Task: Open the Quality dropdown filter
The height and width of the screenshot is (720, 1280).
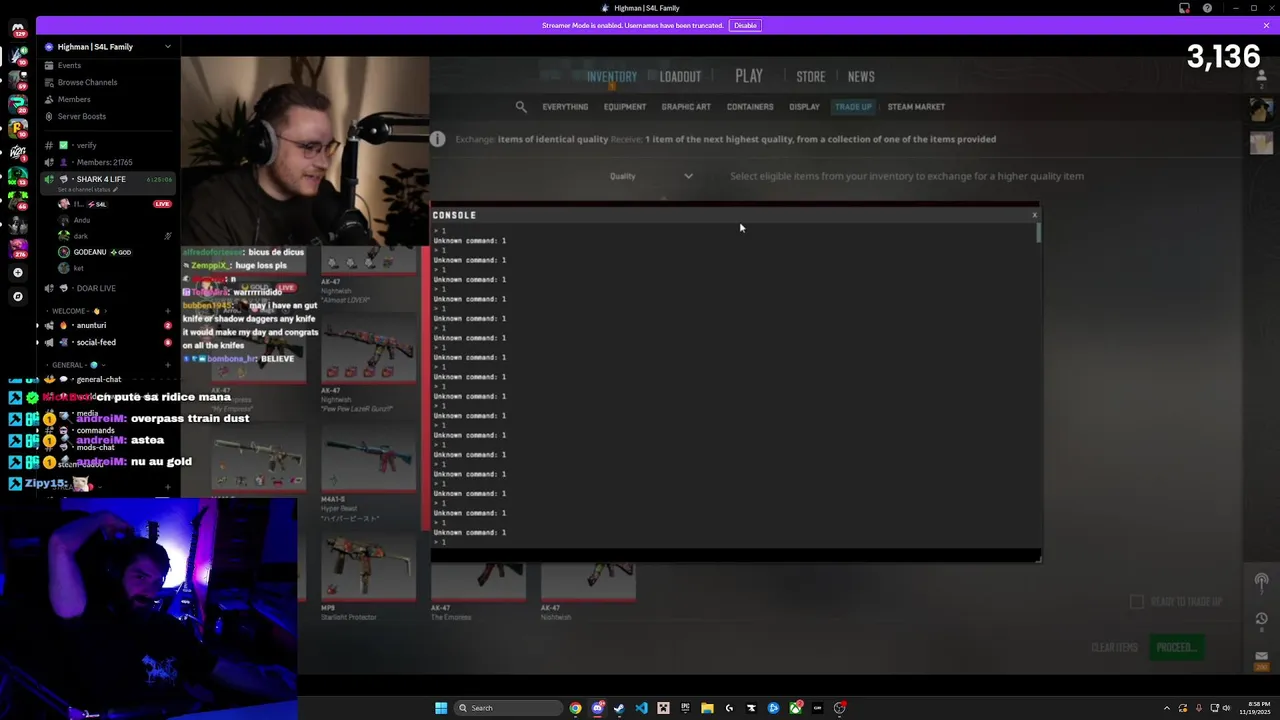Action: [652, 176]
